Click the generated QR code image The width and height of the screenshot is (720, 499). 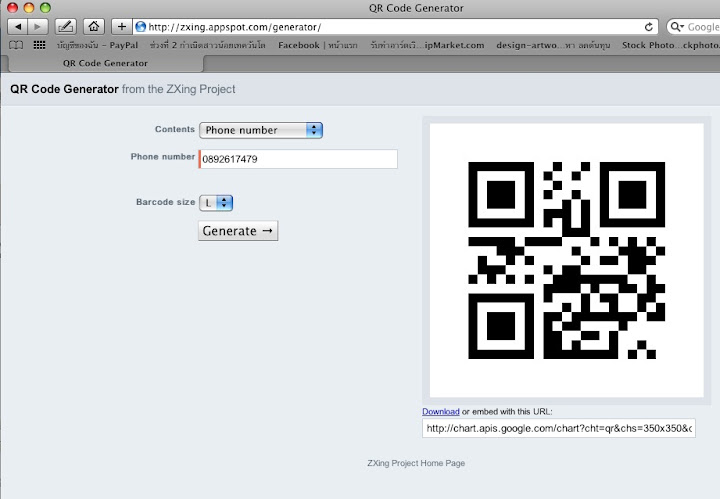[566, 260]
